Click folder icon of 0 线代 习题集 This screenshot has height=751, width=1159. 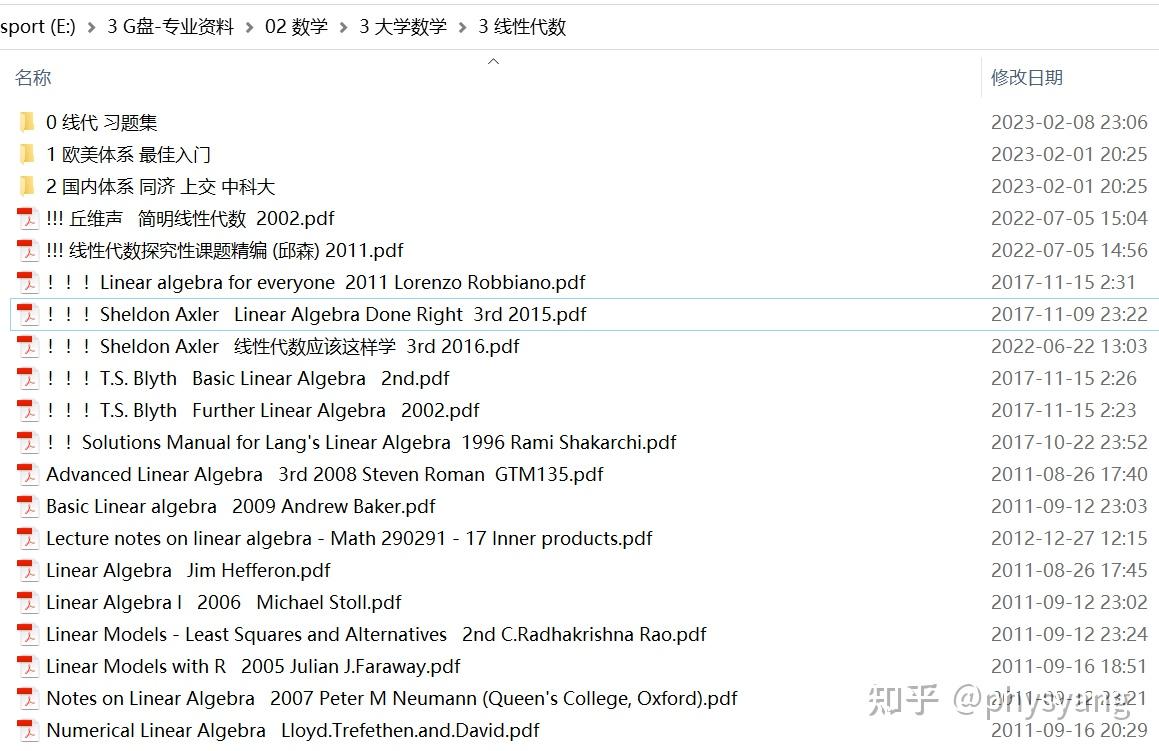pos(27,122)
